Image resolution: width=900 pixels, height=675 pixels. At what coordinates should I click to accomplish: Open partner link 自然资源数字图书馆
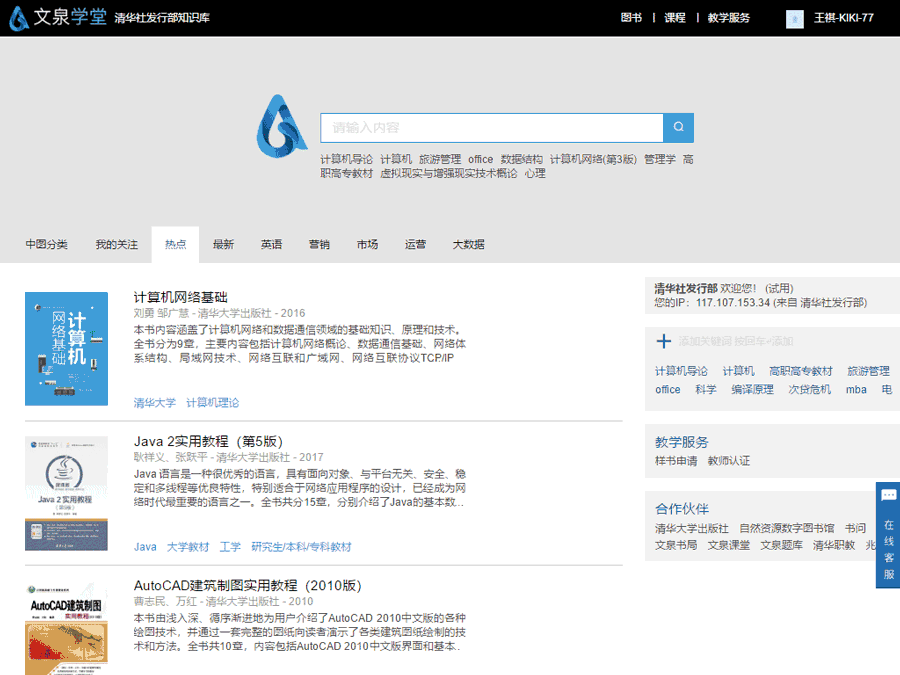click(x=787, y=529)
